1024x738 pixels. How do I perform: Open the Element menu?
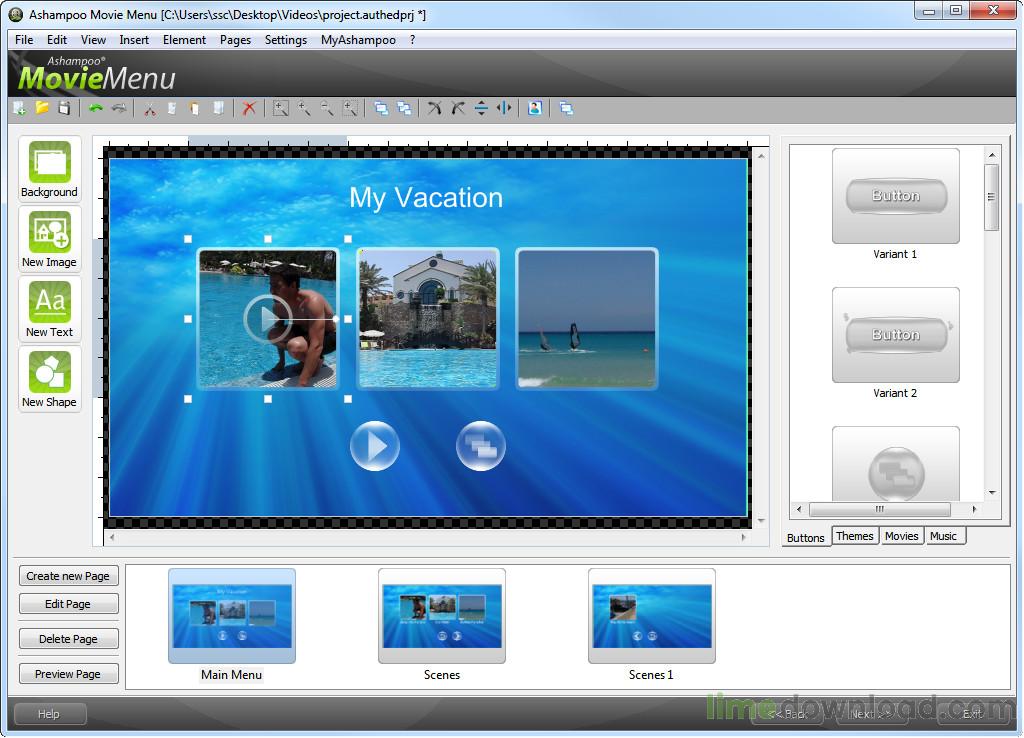click(x=184, y=40)
